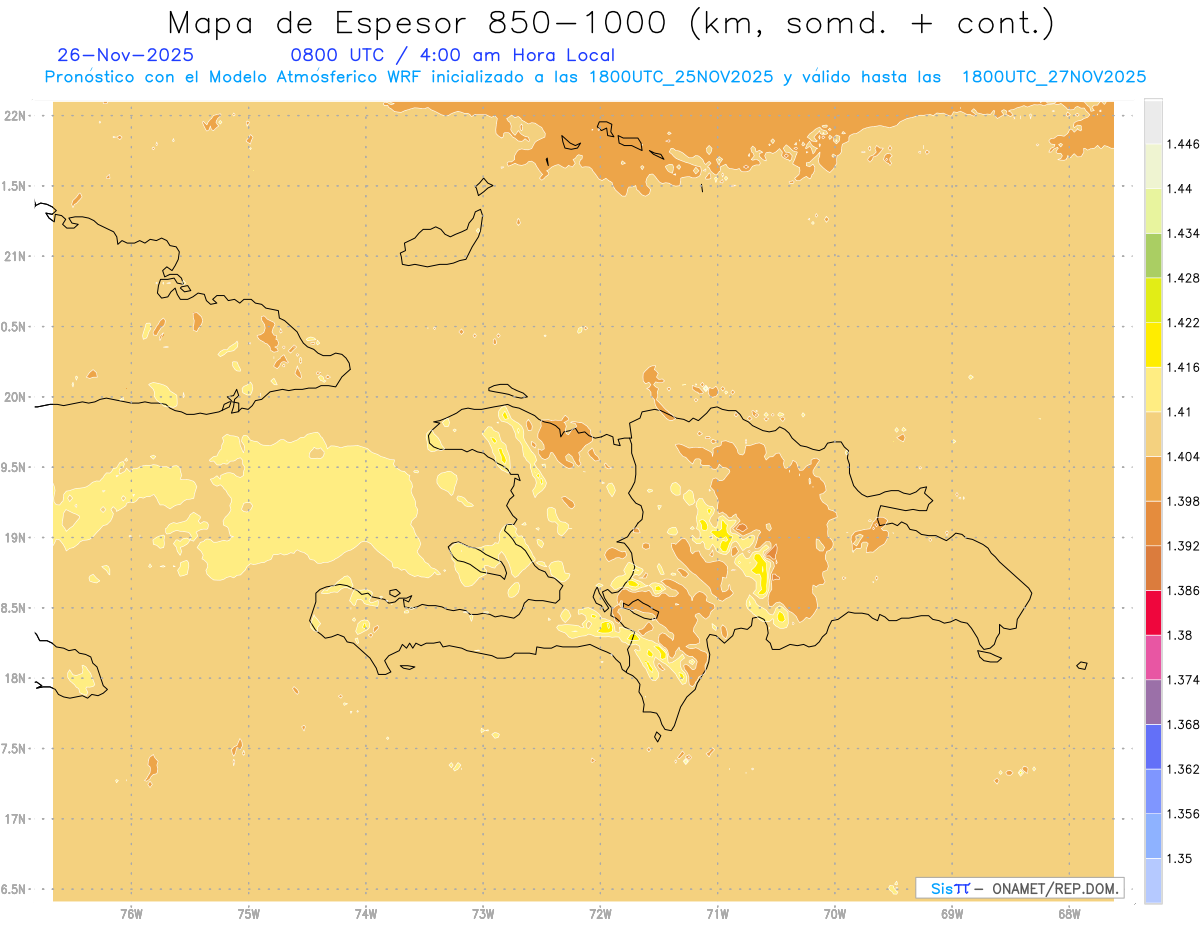Click the colorbar value '1.434'
The image size is (1200, 927).
tap(1183, 233)
